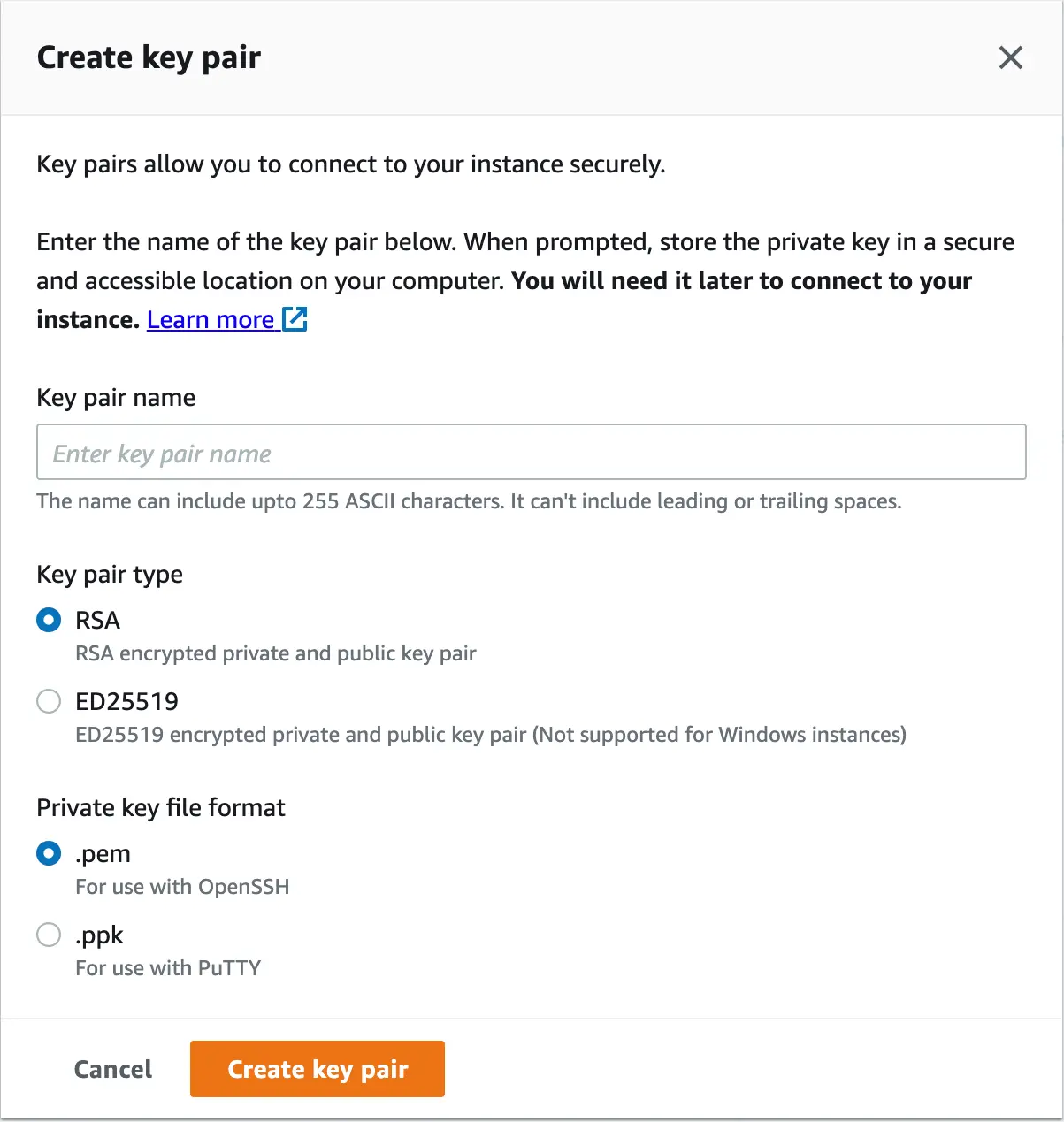Open the Learn more documentation link
This screenshot has height=1122, width=1064.
210,319
